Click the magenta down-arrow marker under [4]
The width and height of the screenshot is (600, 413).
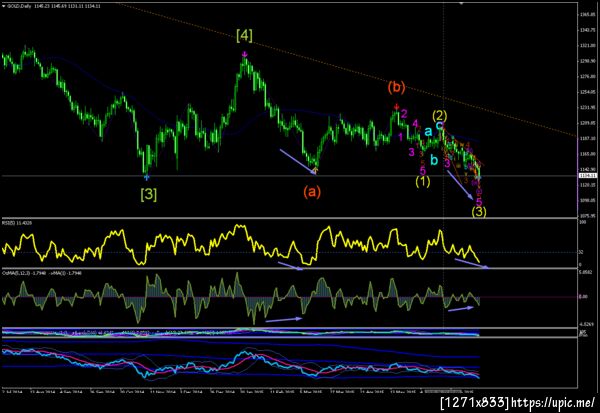[x=245, y=55]
